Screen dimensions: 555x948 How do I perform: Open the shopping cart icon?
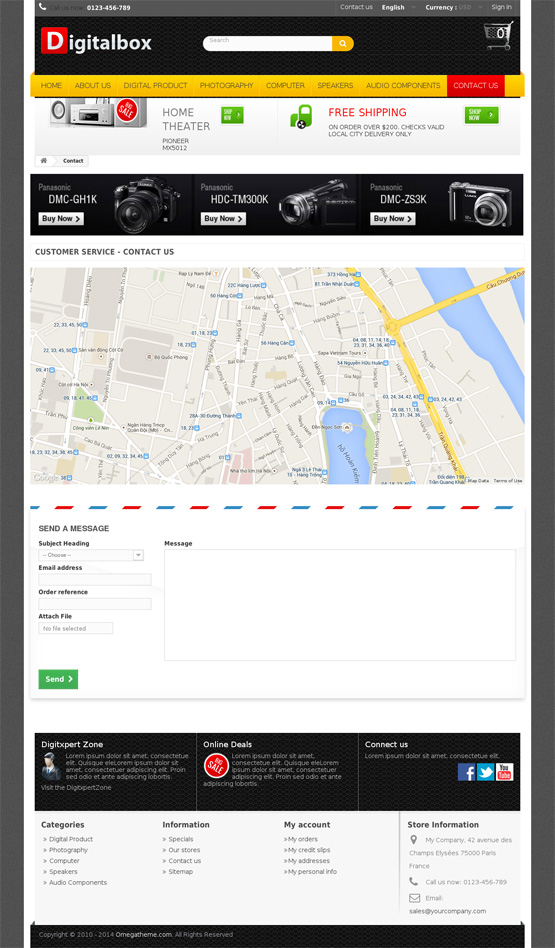point(499,36)
